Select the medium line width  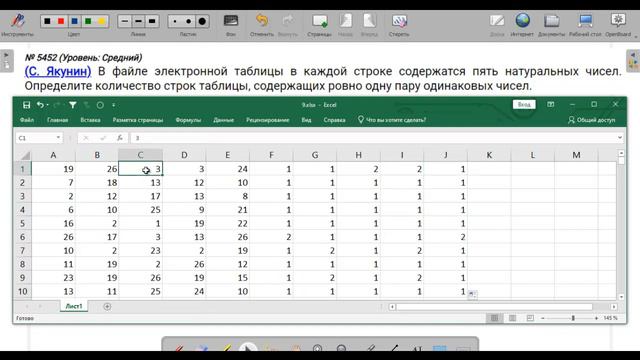click(x=138, y=21)
